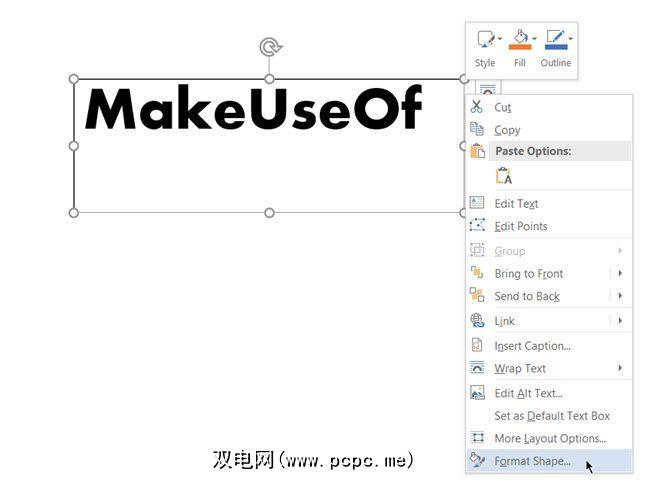Screen dimensions: 670x483
Task: Choose Edit Text menu entry
Action: pyautogui.click(x=549, y=203)
